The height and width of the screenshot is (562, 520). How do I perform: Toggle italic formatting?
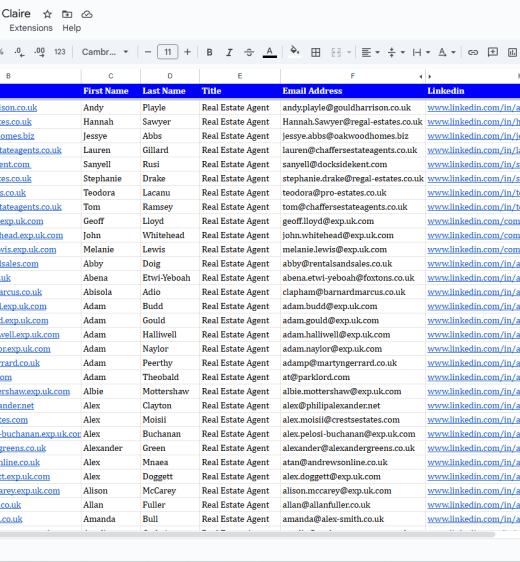(x=229, y=52)
